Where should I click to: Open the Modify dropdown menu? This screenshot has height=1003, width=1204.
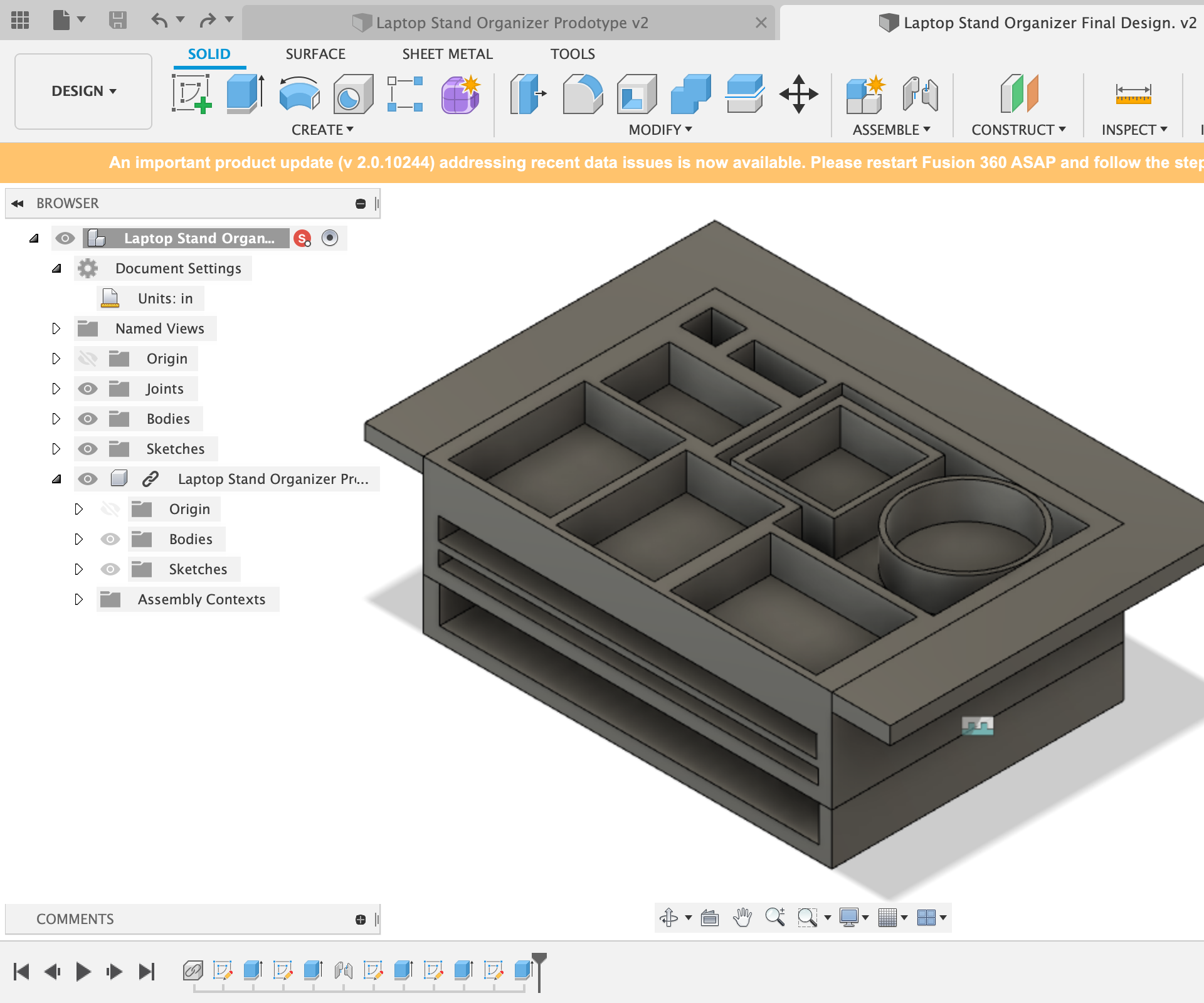[x=659, y=130]
